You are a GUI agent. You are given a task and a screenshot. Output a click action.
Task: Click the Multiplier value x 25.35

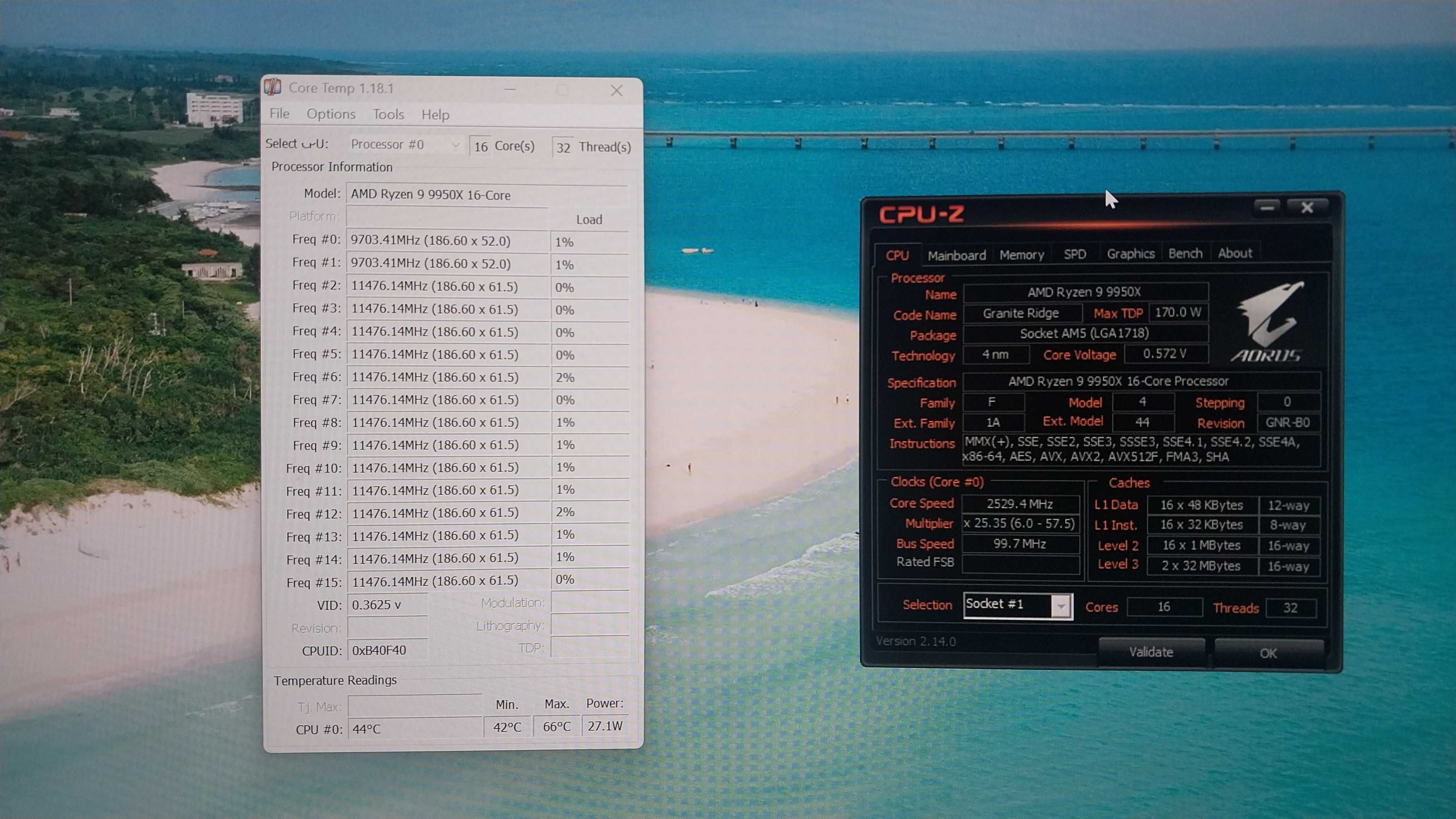pos(1021,524)
